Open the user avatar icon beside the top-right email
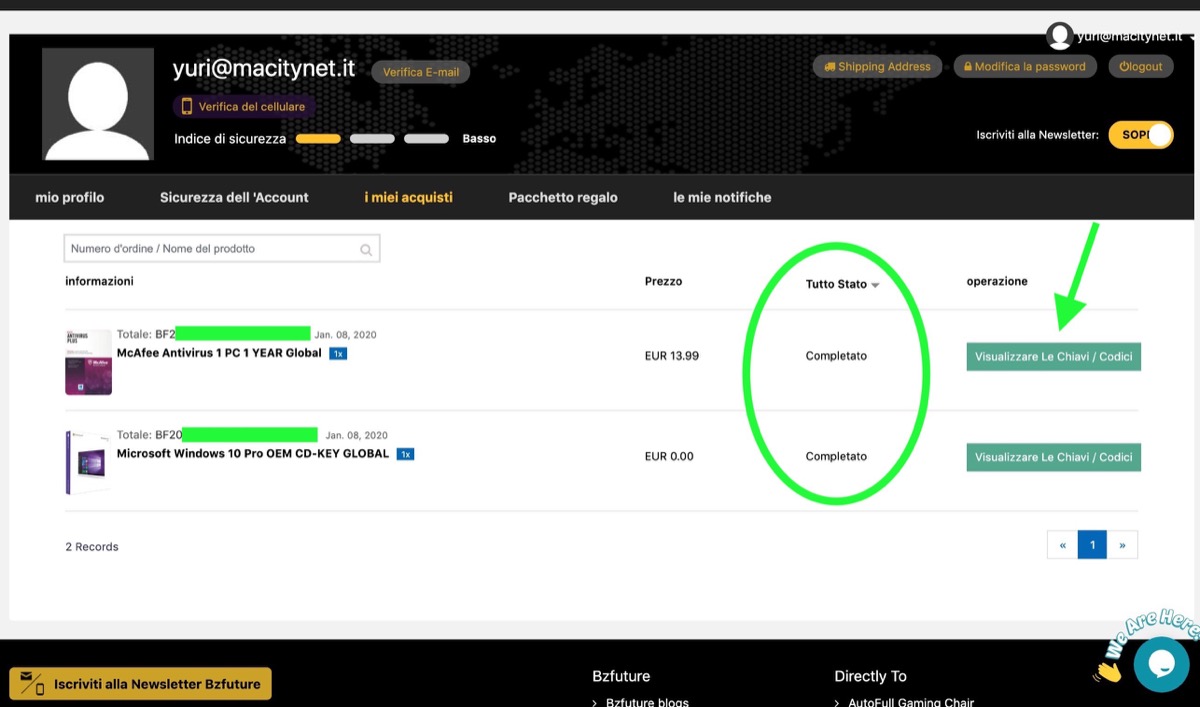The width and height of the screenshot is (1200, 707). click(1060, 37)
